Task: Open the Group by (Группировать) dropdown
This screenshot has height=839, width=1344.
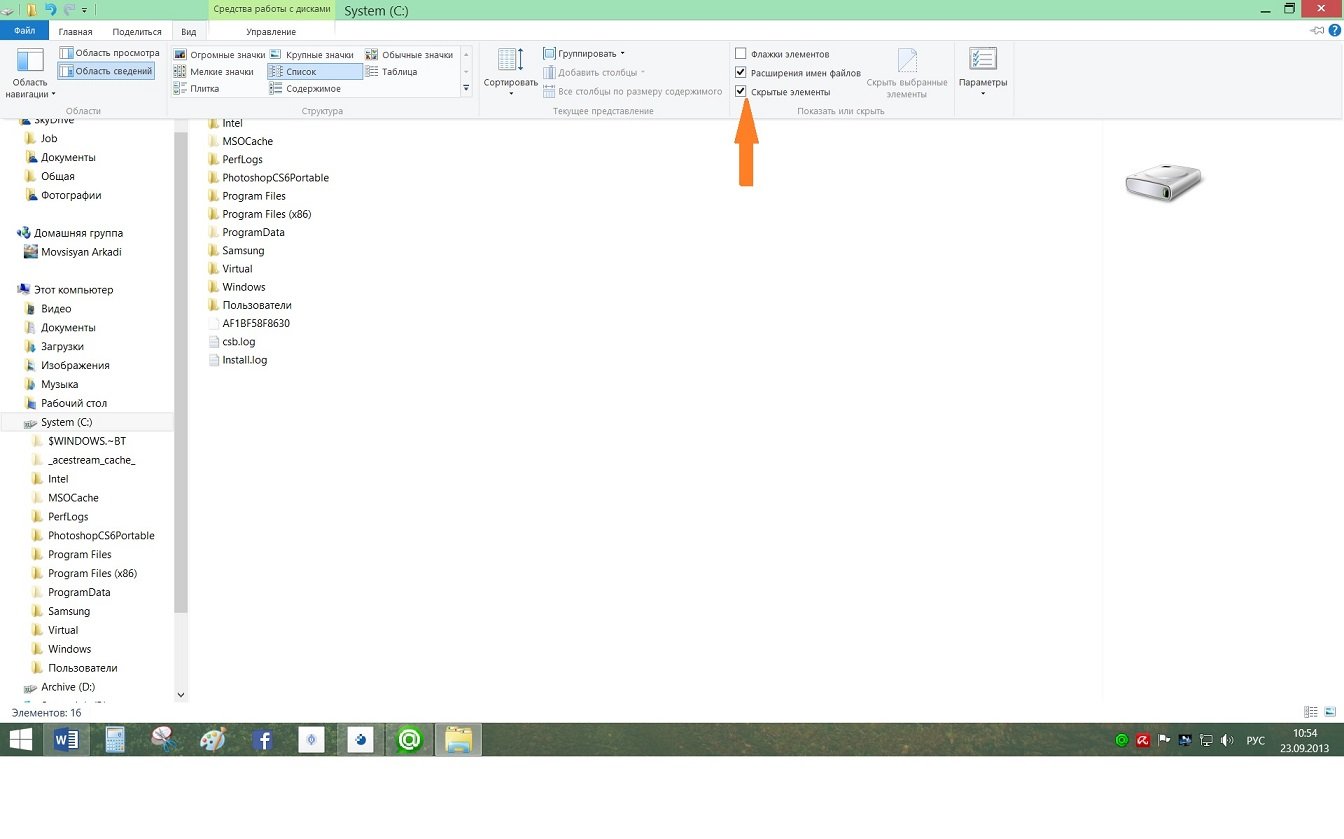Action: (x=584, y=53)
